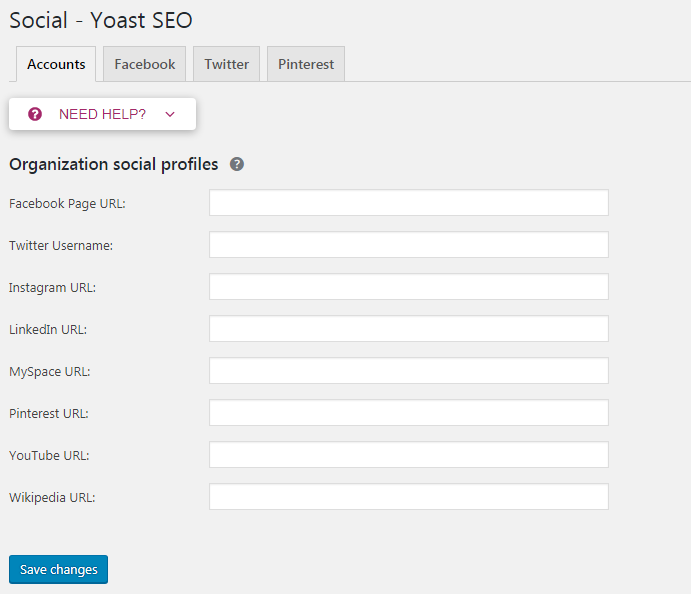691x594 pixels.
Task: Switch to the Accounts tab
Action: coord(56,64)
